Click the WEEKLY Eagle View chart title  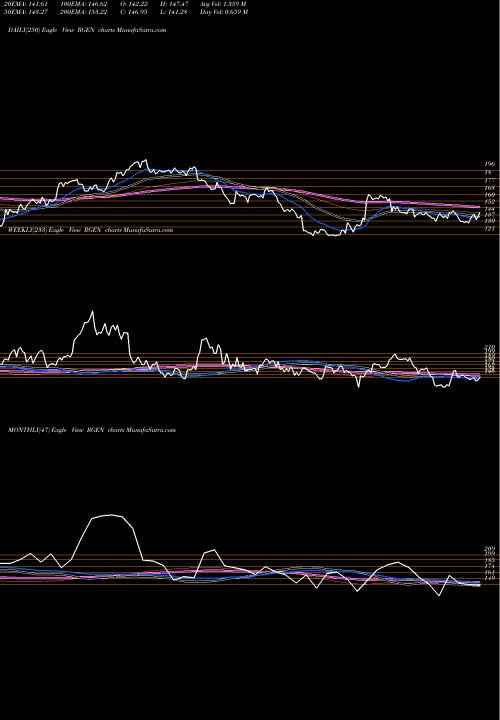pyautogui.click(x=90, y=230)
